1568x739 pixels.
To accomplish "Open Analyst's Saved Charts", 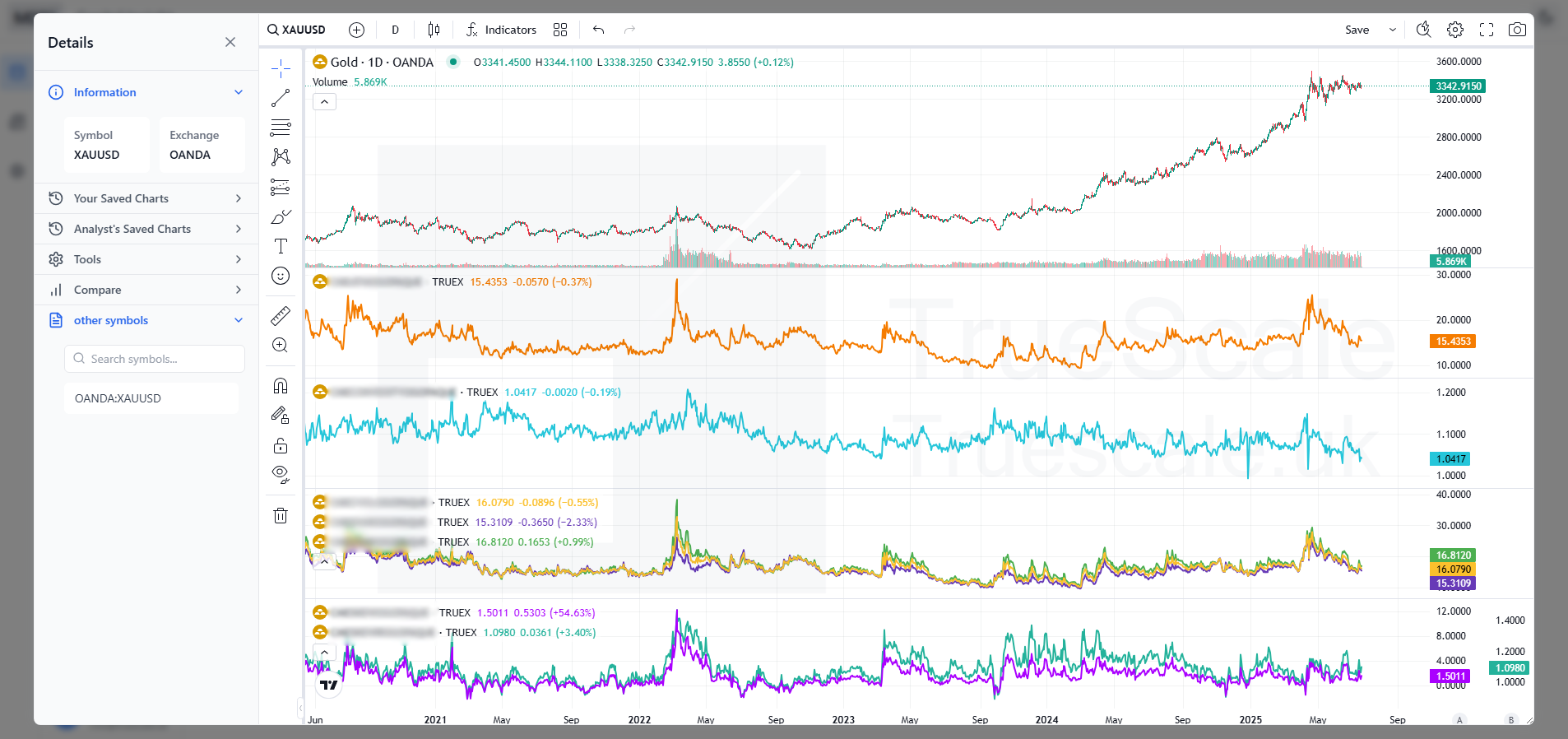I will [x=146, y=229].
